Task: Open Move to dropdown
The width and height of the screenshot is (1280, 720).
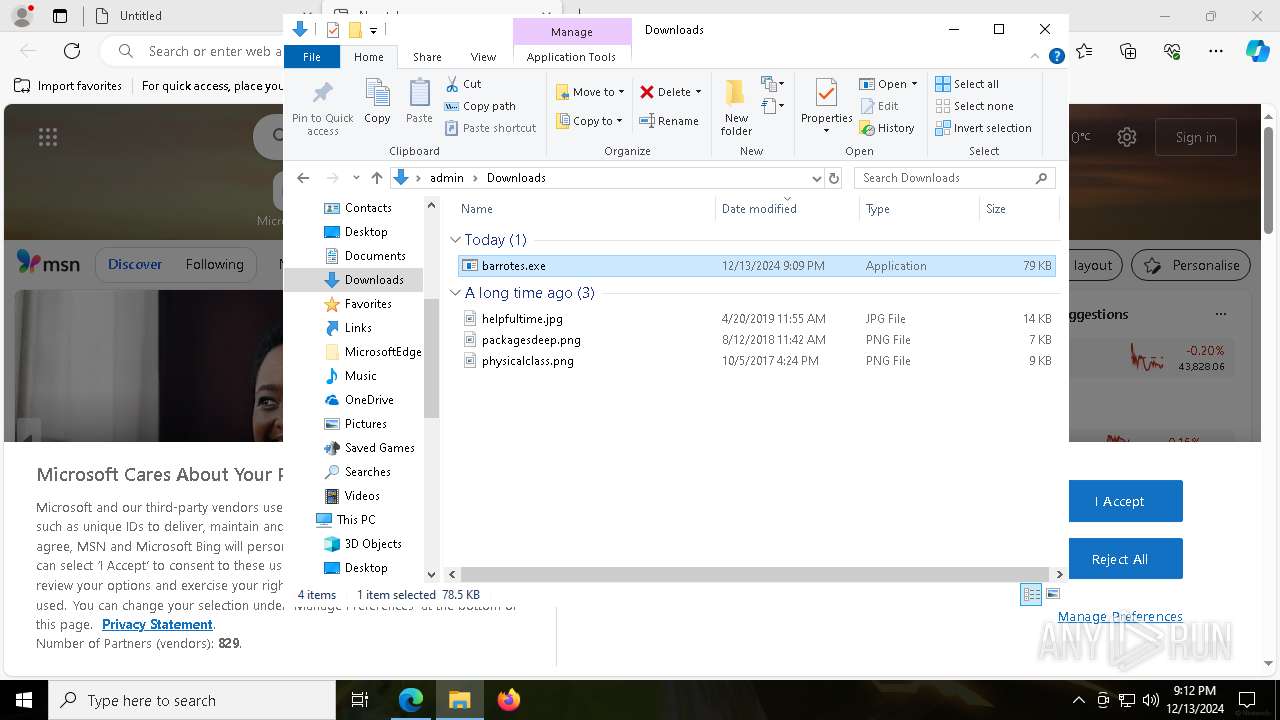Action: pyautogui.click(x=590, y=92)
